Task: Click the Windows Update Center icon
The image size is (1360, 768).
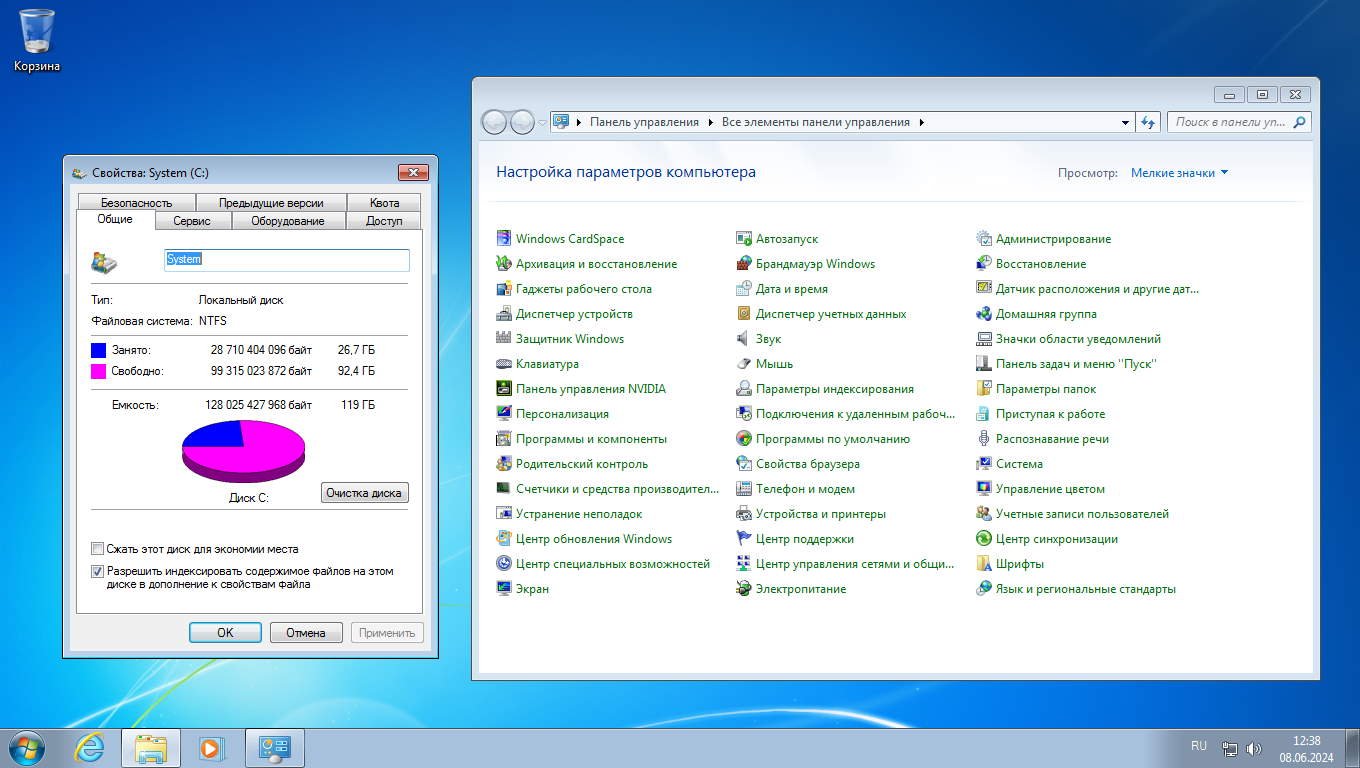Action: tap(504, 539)
